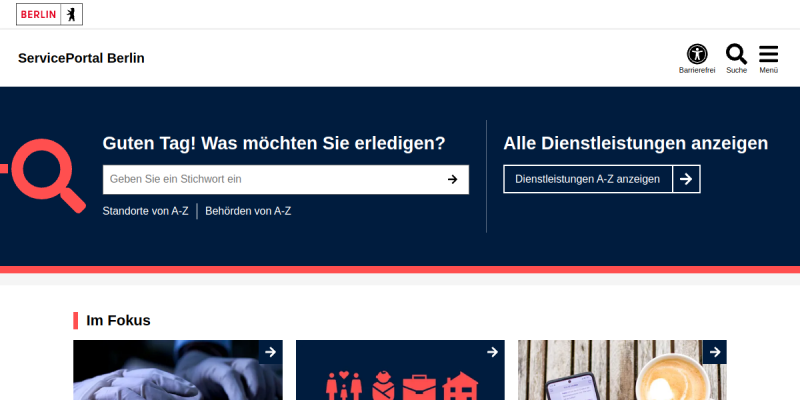Open Behörden von A-Z link

coord(248,211)
